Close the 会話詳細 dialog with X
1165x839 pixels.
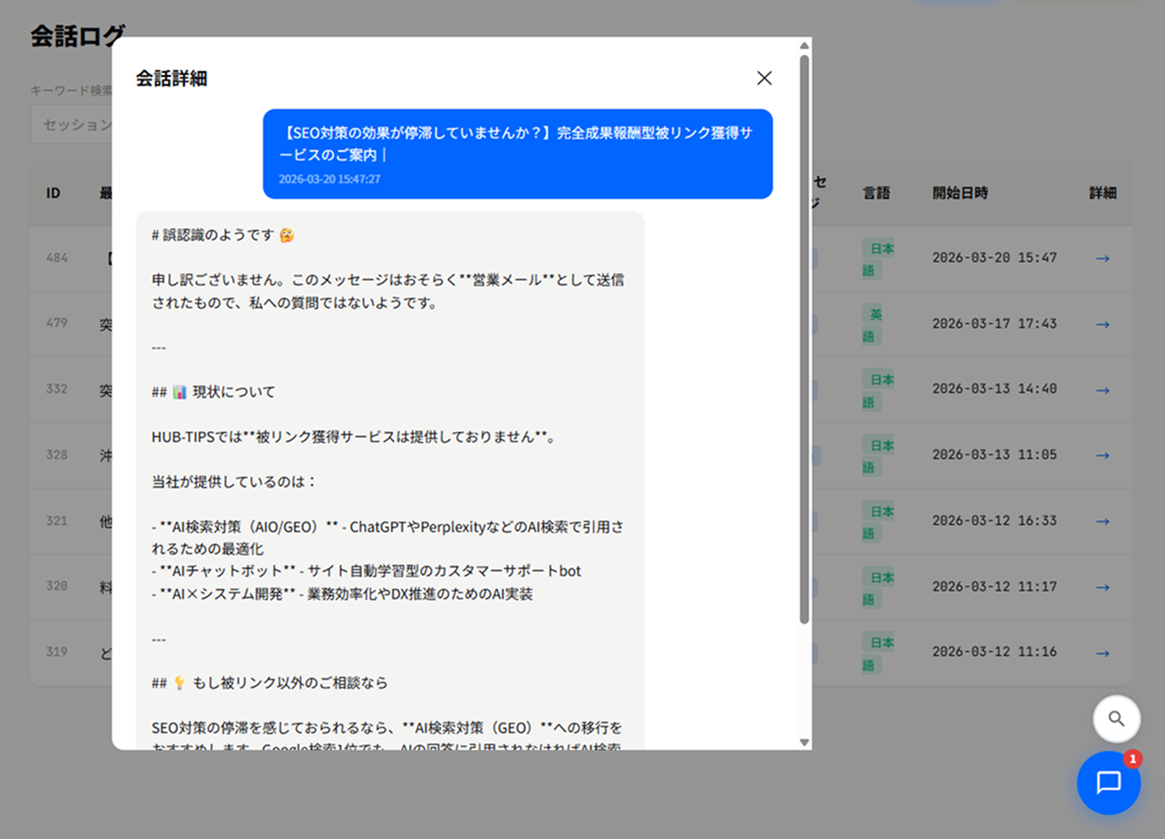(764, 78)
